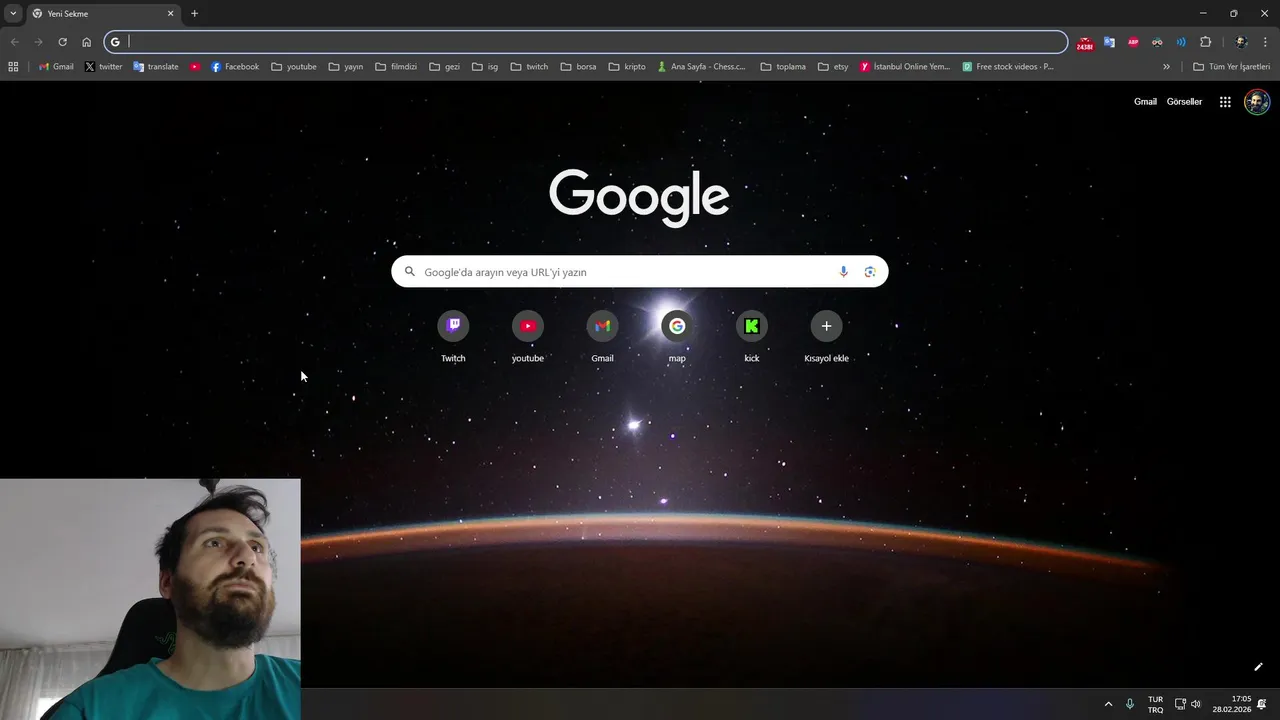Open the Chrome profile avatar in toolbar
Screen dimensions: 1280x720
coord(1241,42)
